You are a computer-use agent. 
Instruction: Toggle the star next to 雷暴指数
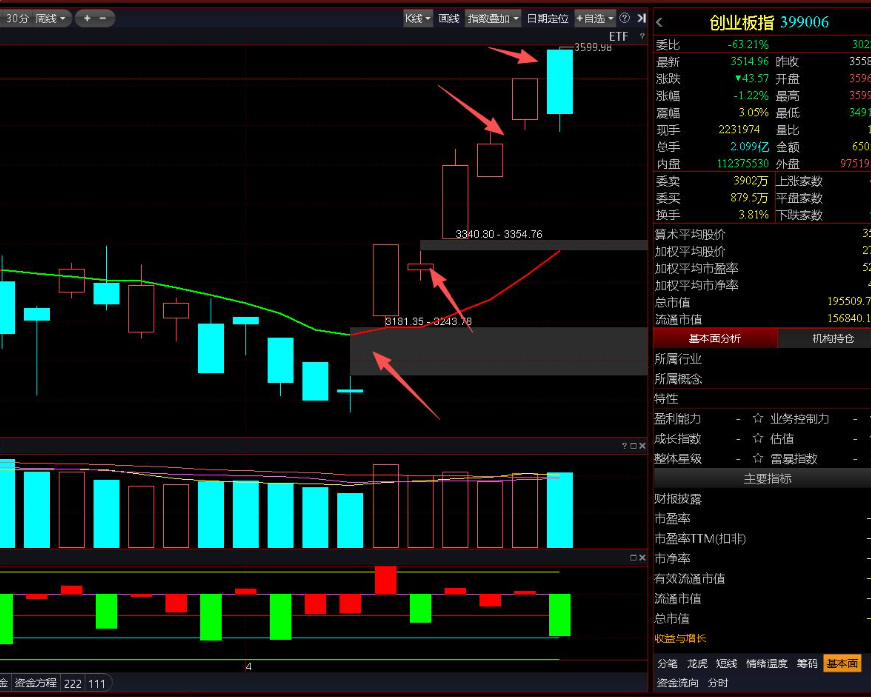pos(757,459)
